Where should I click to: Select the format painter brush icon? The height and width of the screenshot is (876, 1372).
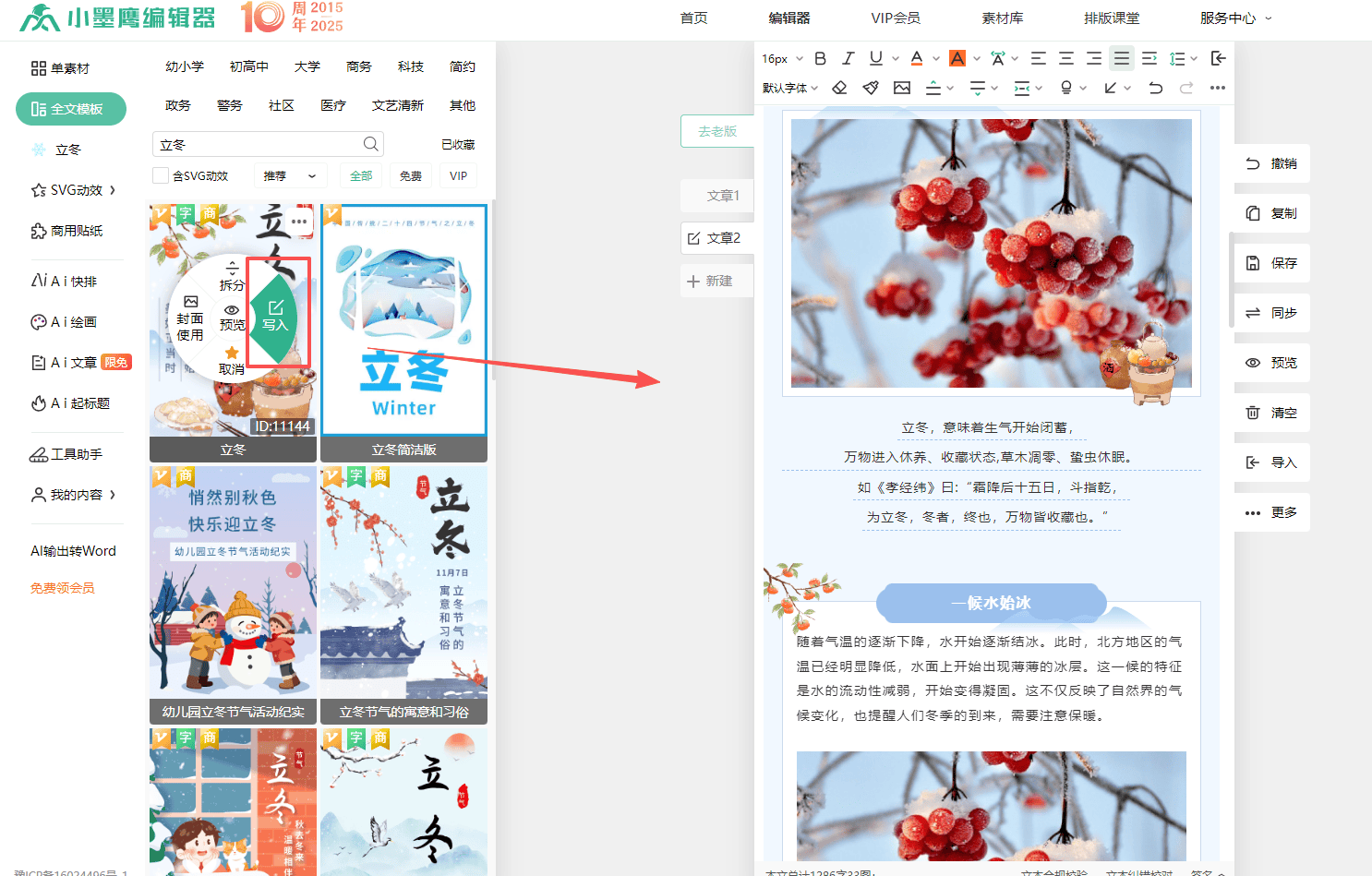(871, 88)
